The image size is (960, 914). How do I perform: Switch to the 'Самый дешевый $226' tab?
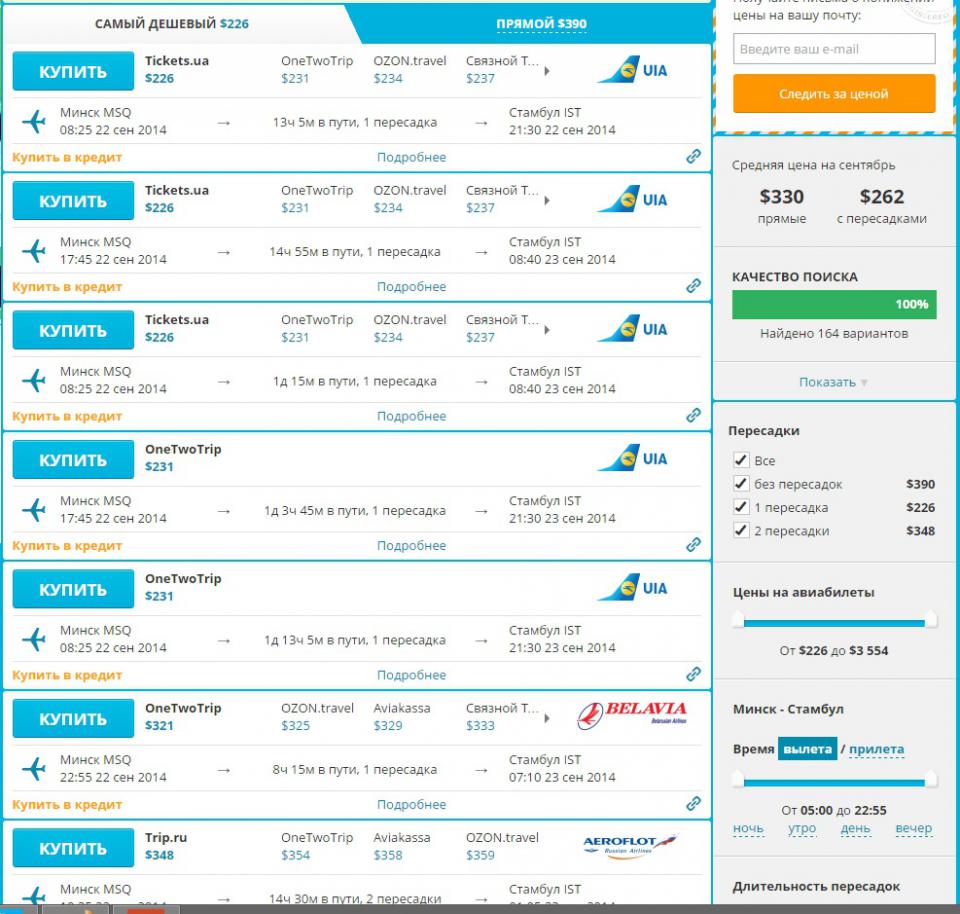pyautogui.click(x=171, y=23)
